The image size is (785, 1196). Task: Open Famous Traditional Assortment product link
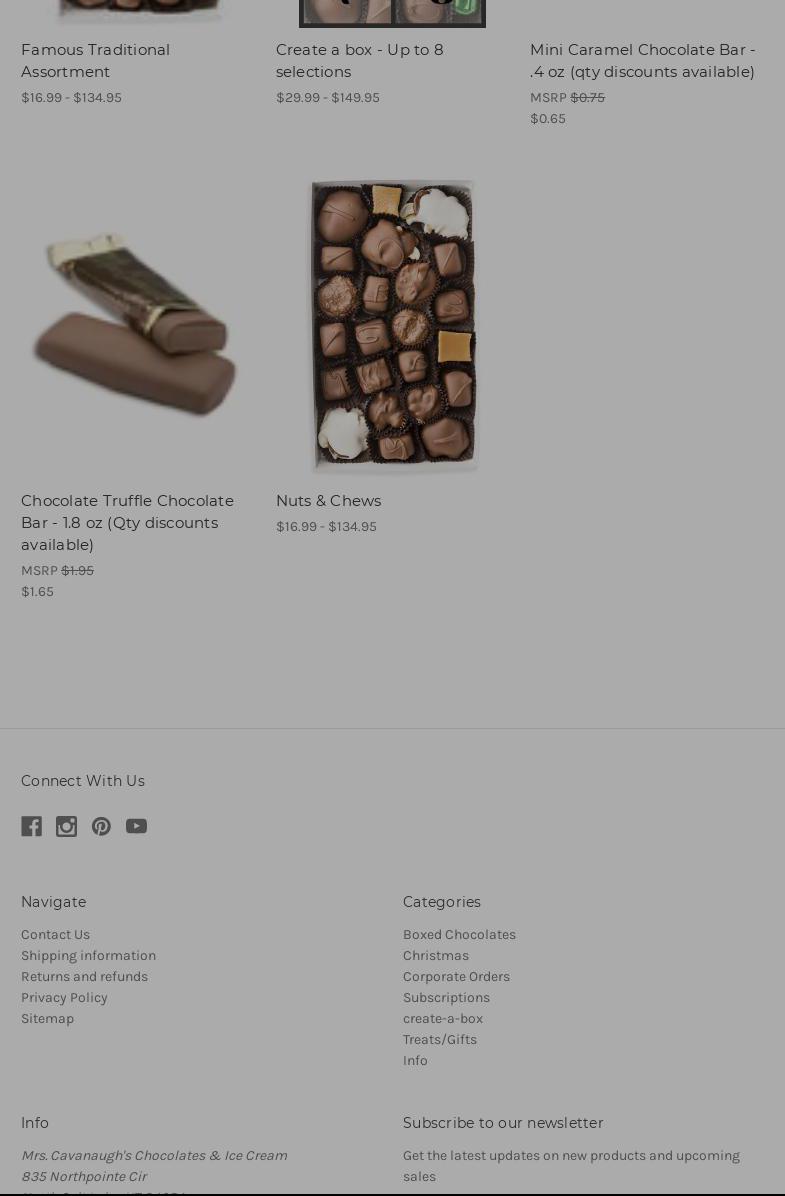(95, 60)
